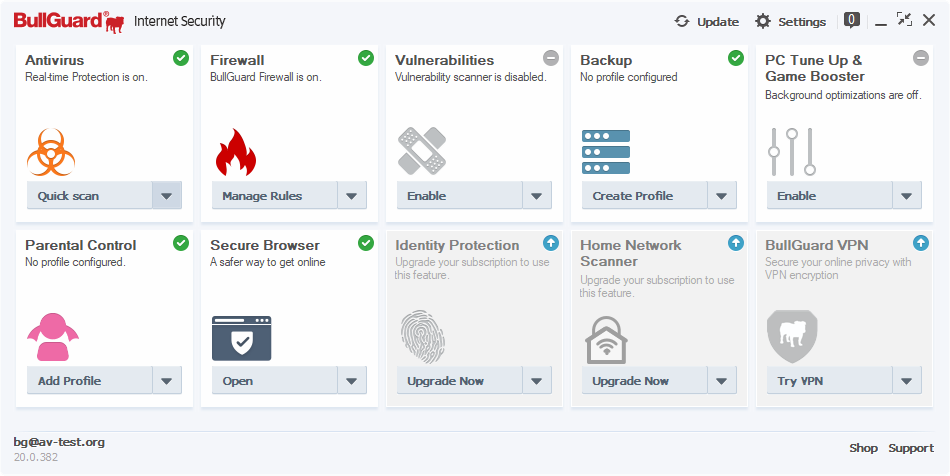Expand the Quick scan dropdown arrow
Image resolution: width=950 pixels, height=476 pixels.
[166, 196]
